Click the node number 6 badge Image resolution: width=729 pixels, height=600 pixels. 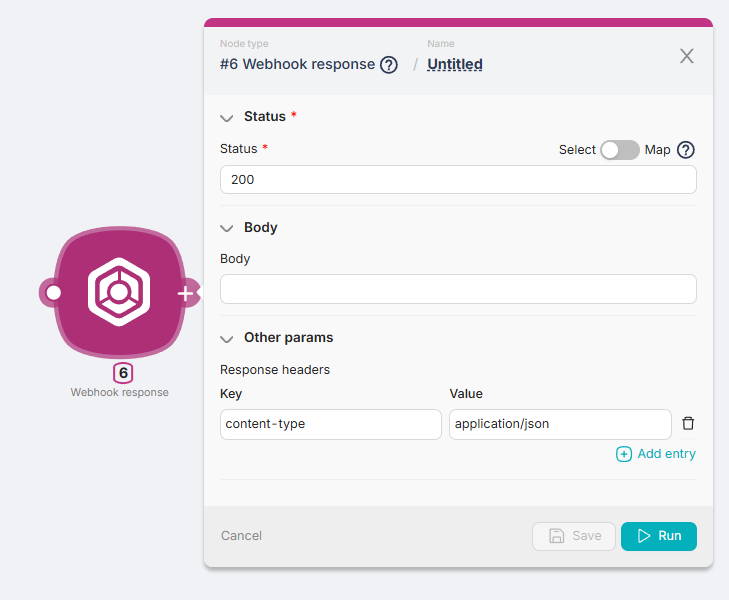coord(123,373)
